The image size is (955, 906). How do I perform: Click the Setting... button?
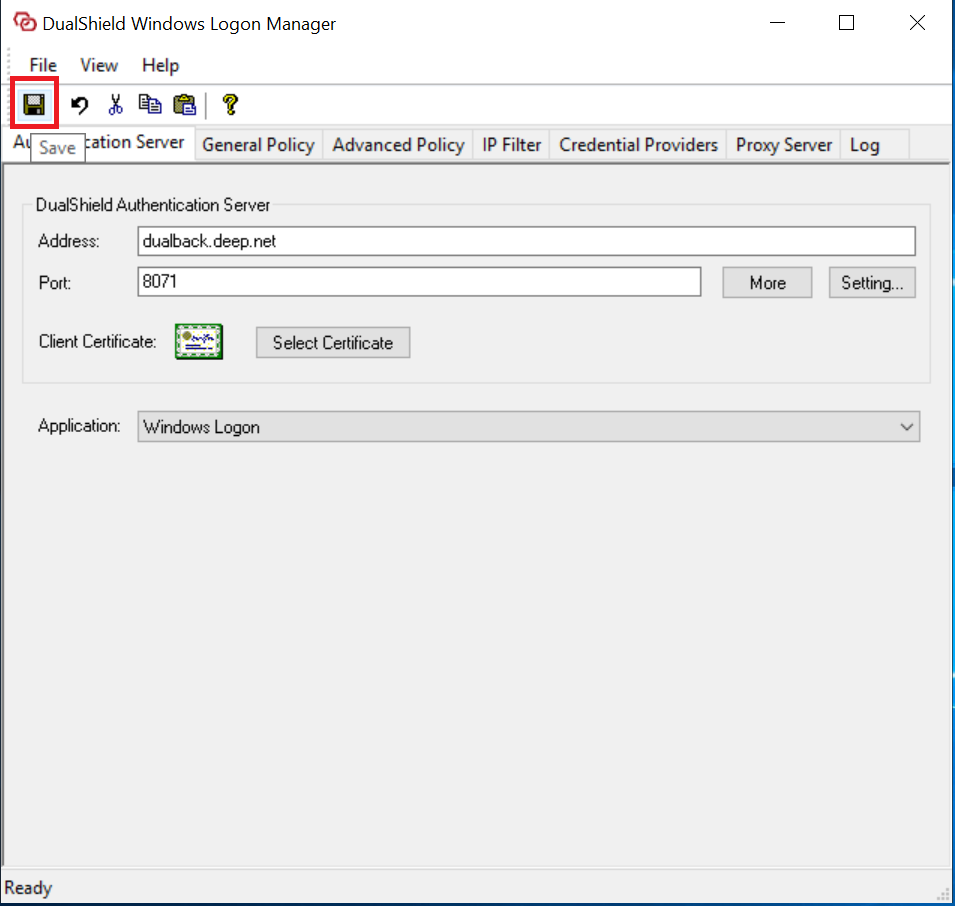click(871, 283)
